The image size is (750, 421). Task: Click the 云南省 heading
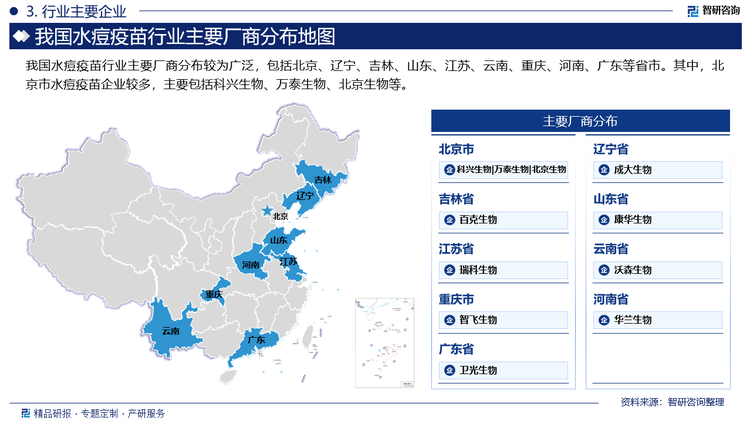[x=611, y=249]
